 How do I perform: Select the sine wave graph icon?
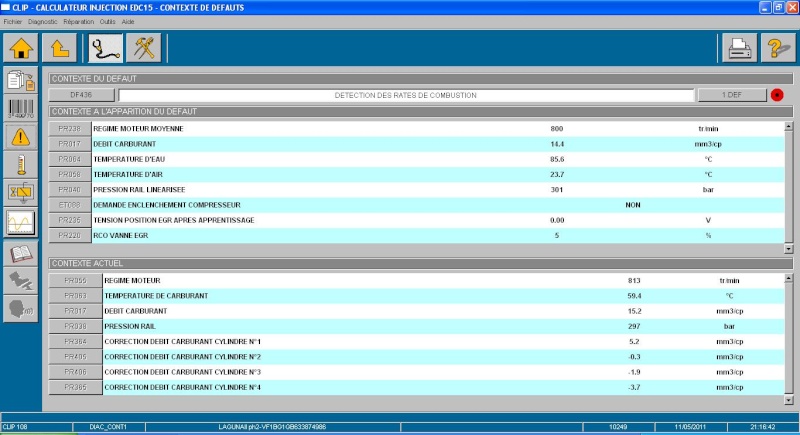(21, 223)
